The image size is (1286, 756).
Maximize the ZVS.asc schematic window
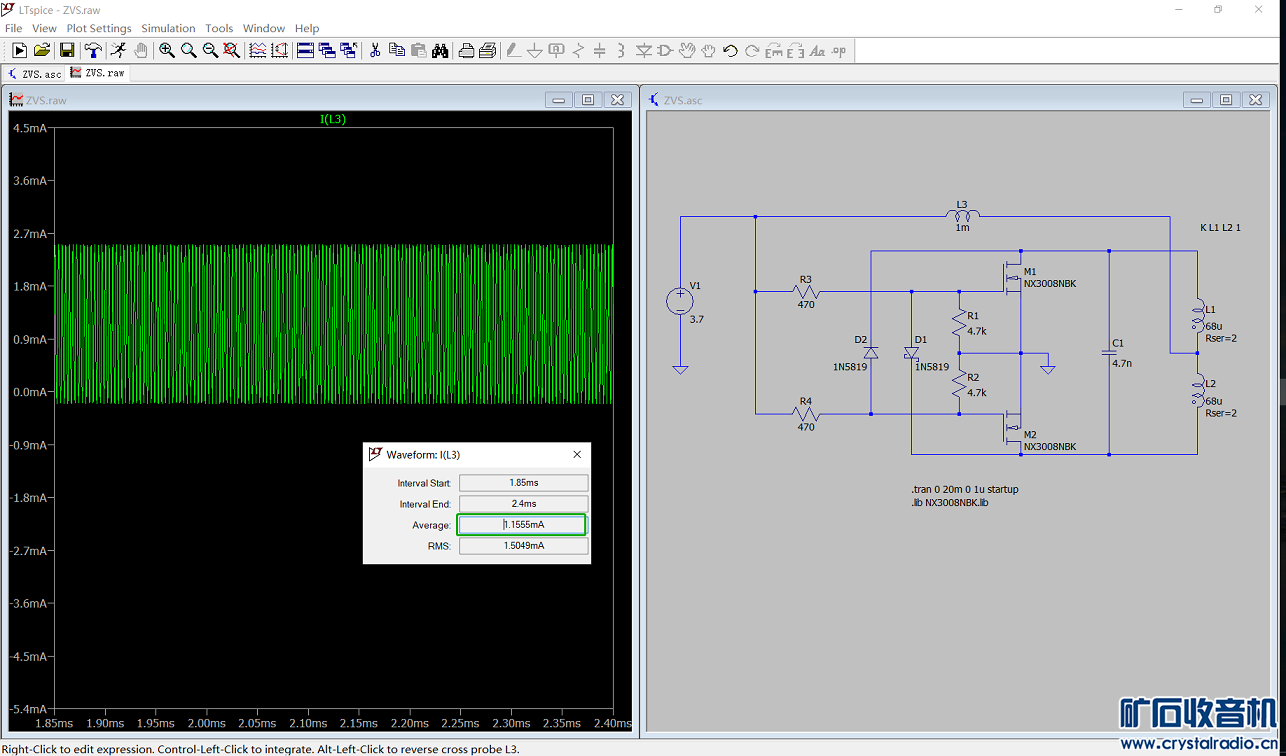1226,100
